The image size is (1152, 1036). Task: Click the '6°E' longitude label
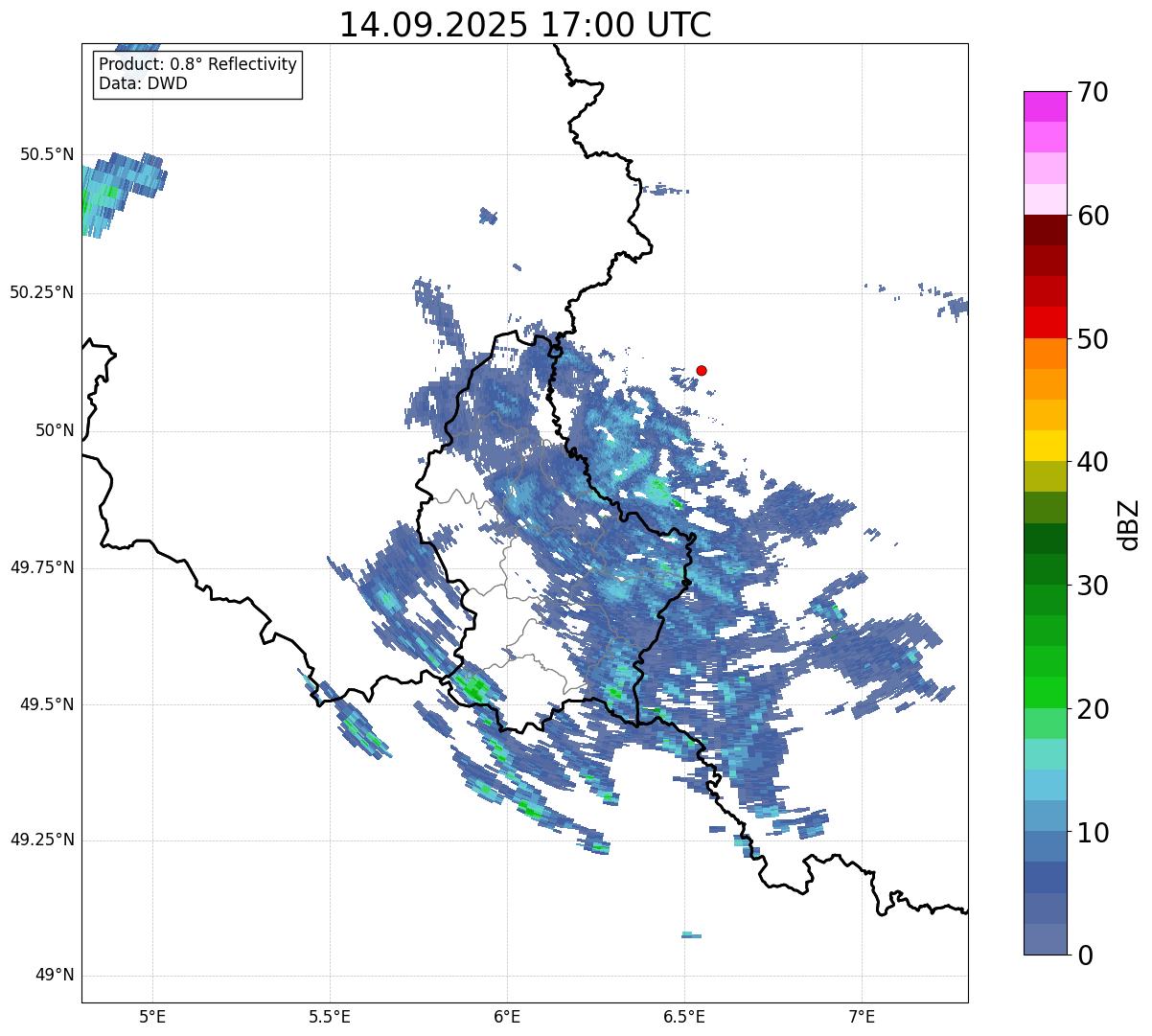(507, 1016)
